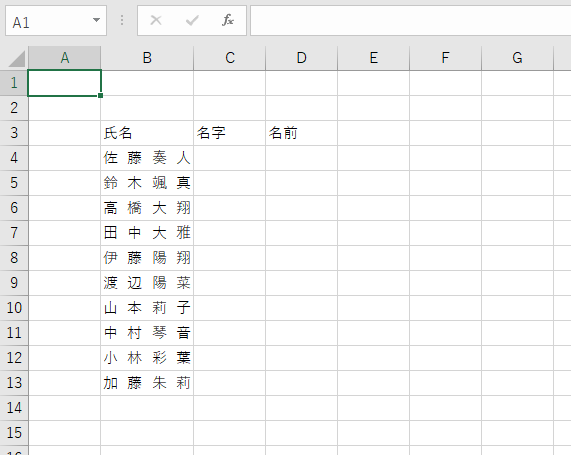Select the cell containing 渡辺 陽菜

[147, 283]
